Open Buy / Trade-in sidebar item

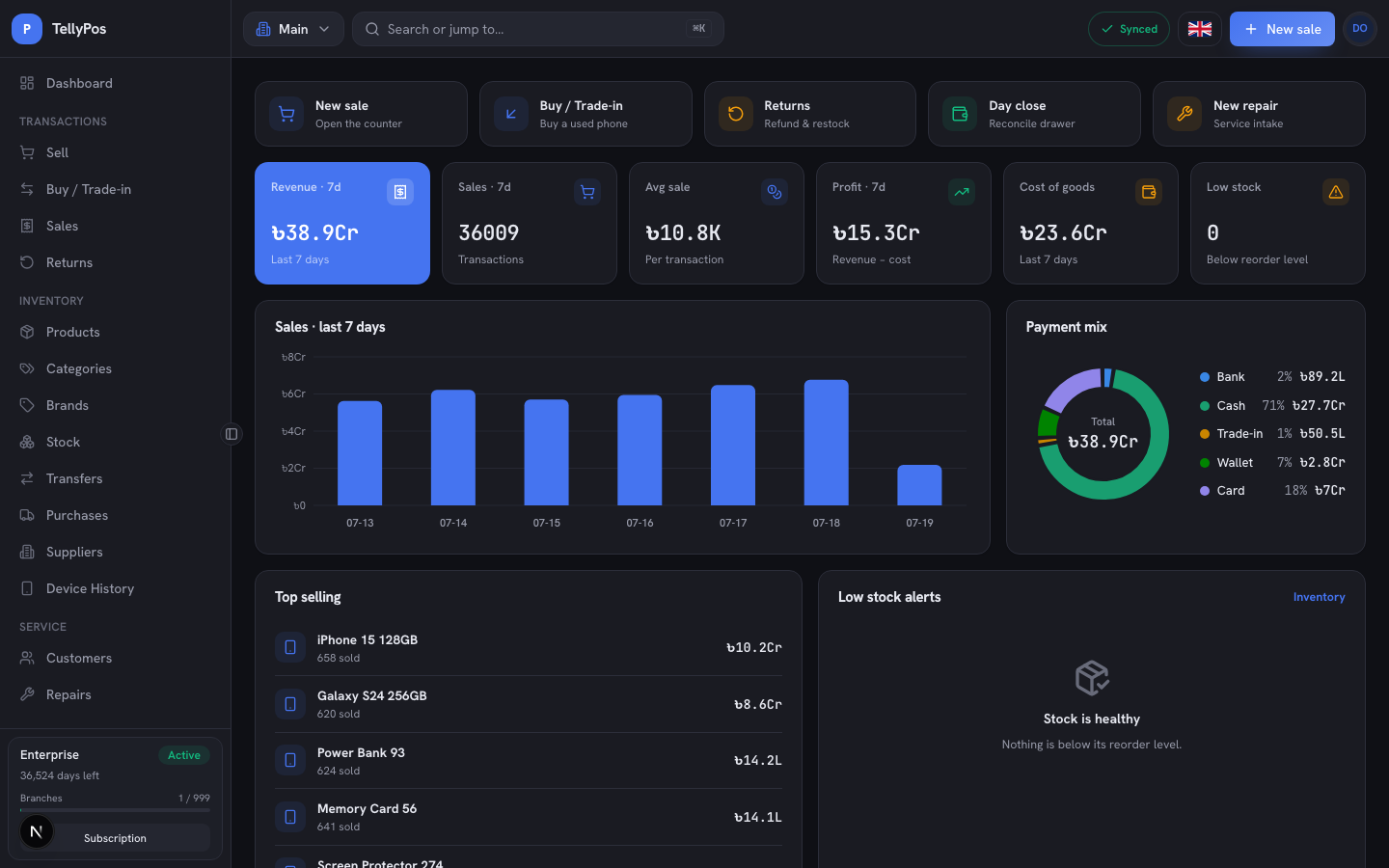[115, 189]
